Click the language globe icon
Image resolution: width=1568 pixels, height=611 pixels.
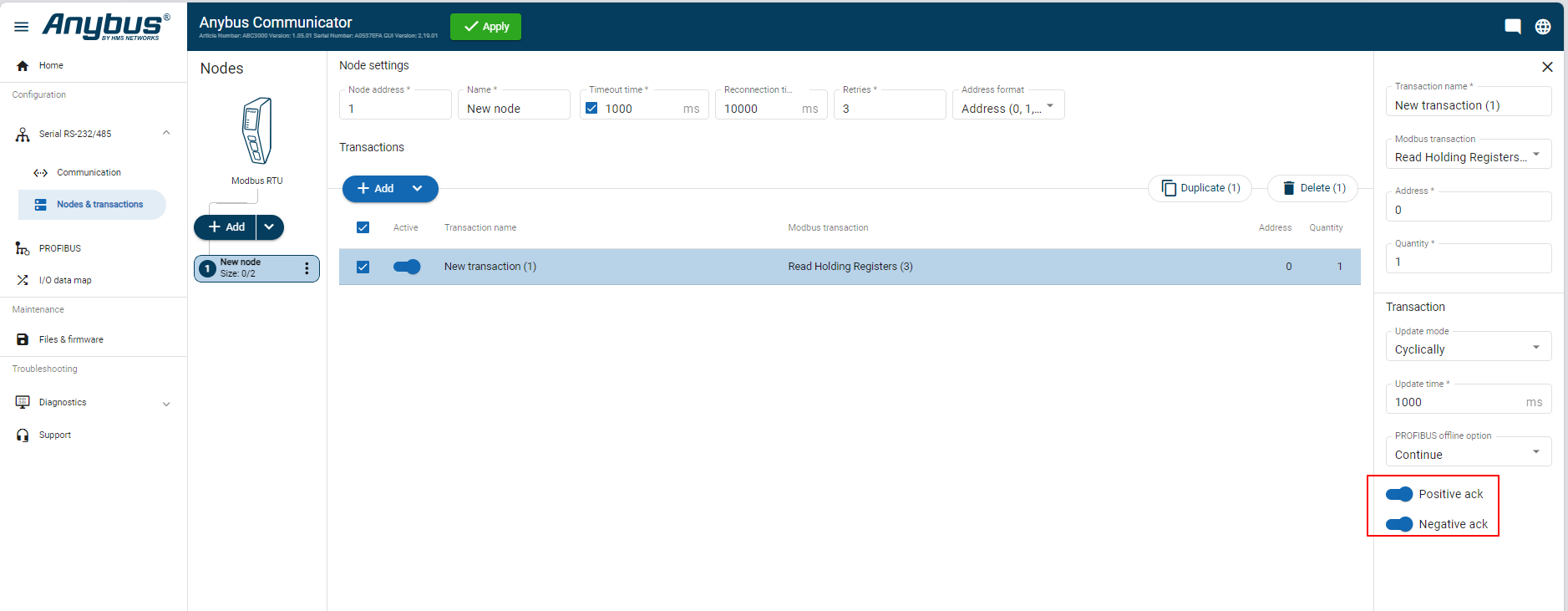coord(1543,27)
